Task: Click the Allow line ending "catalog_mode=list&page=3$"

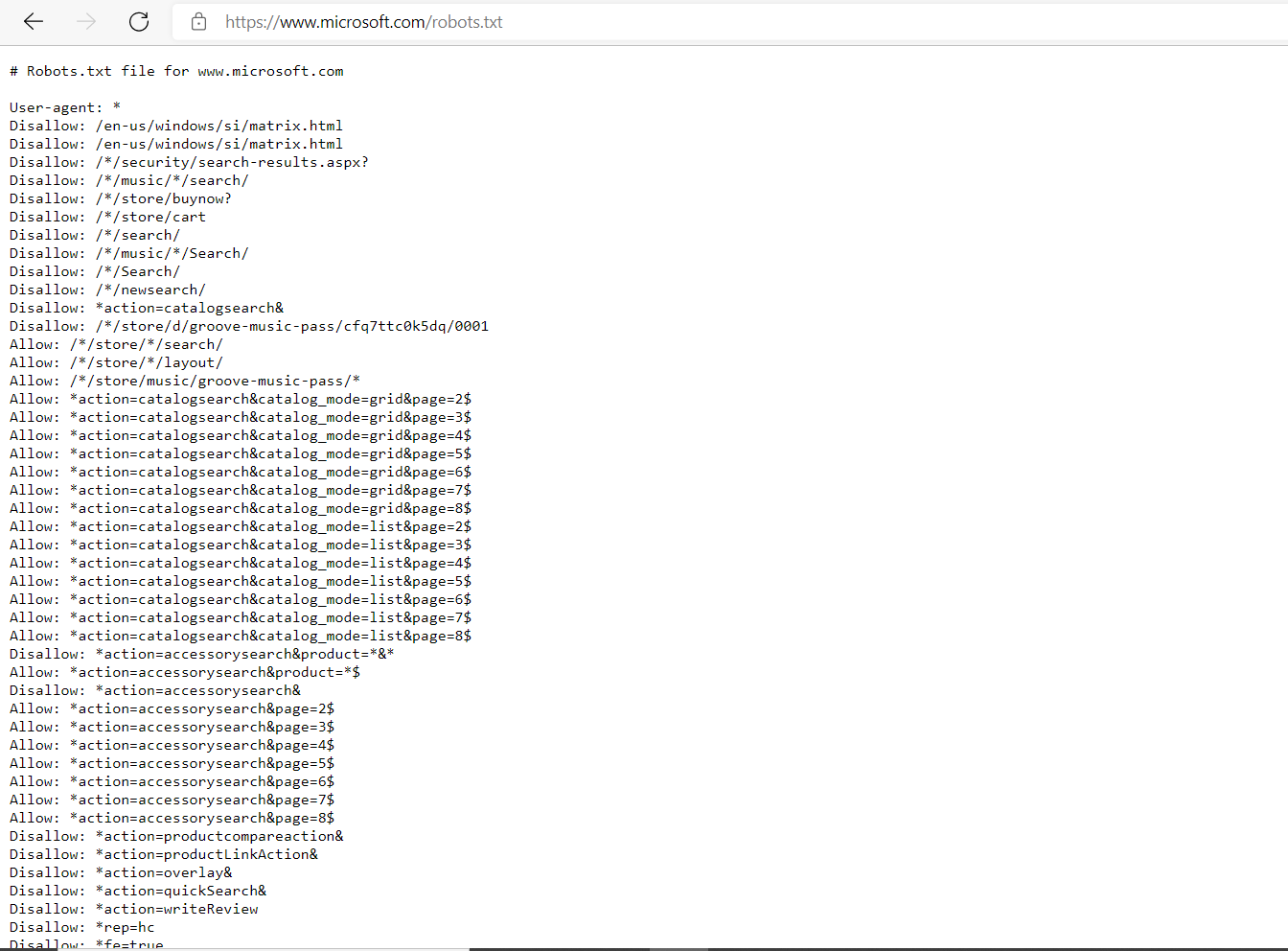Action: coord(241,545)
